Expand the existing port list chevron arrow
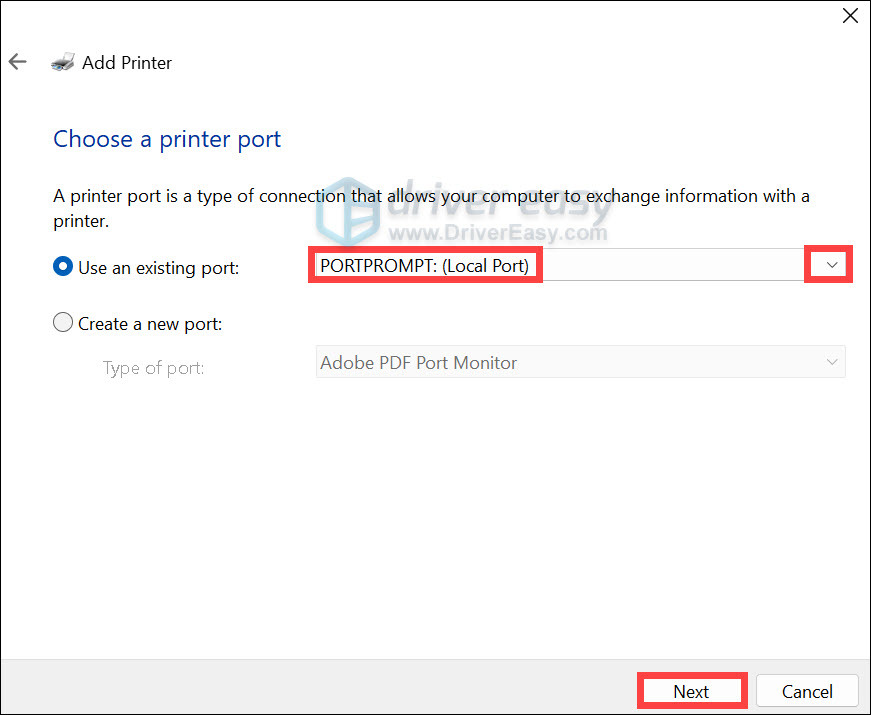This screenshot has height=715, width=871. 830,266
